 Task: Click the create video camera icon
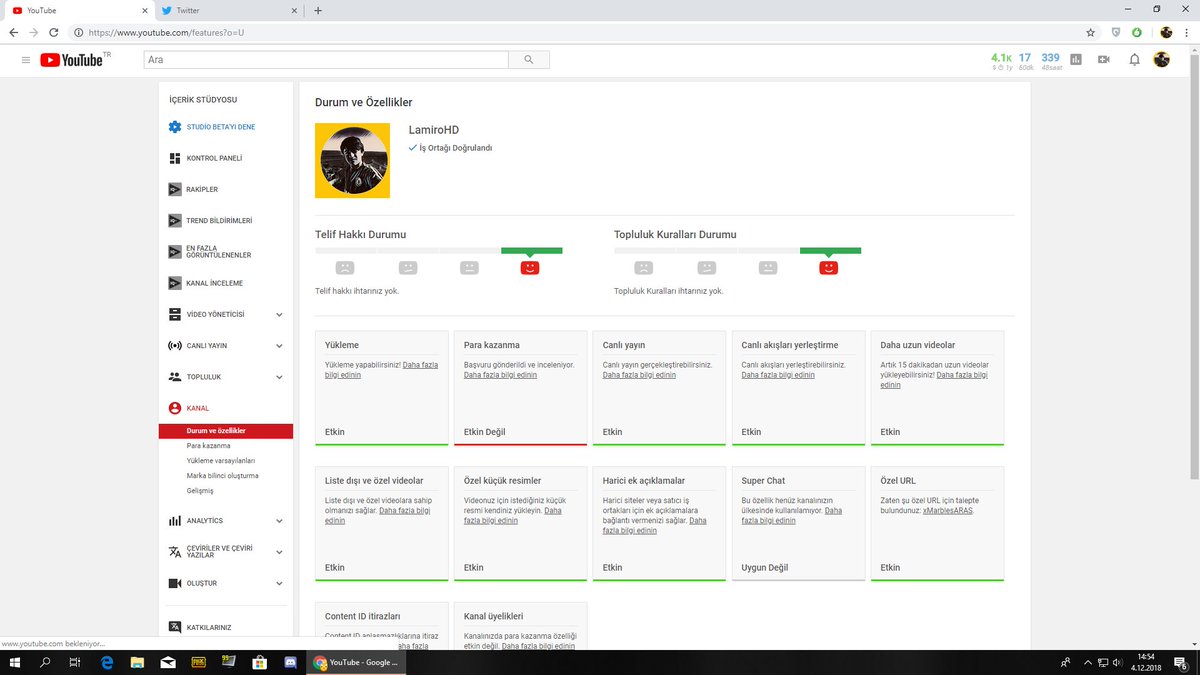click(1104, 60)
